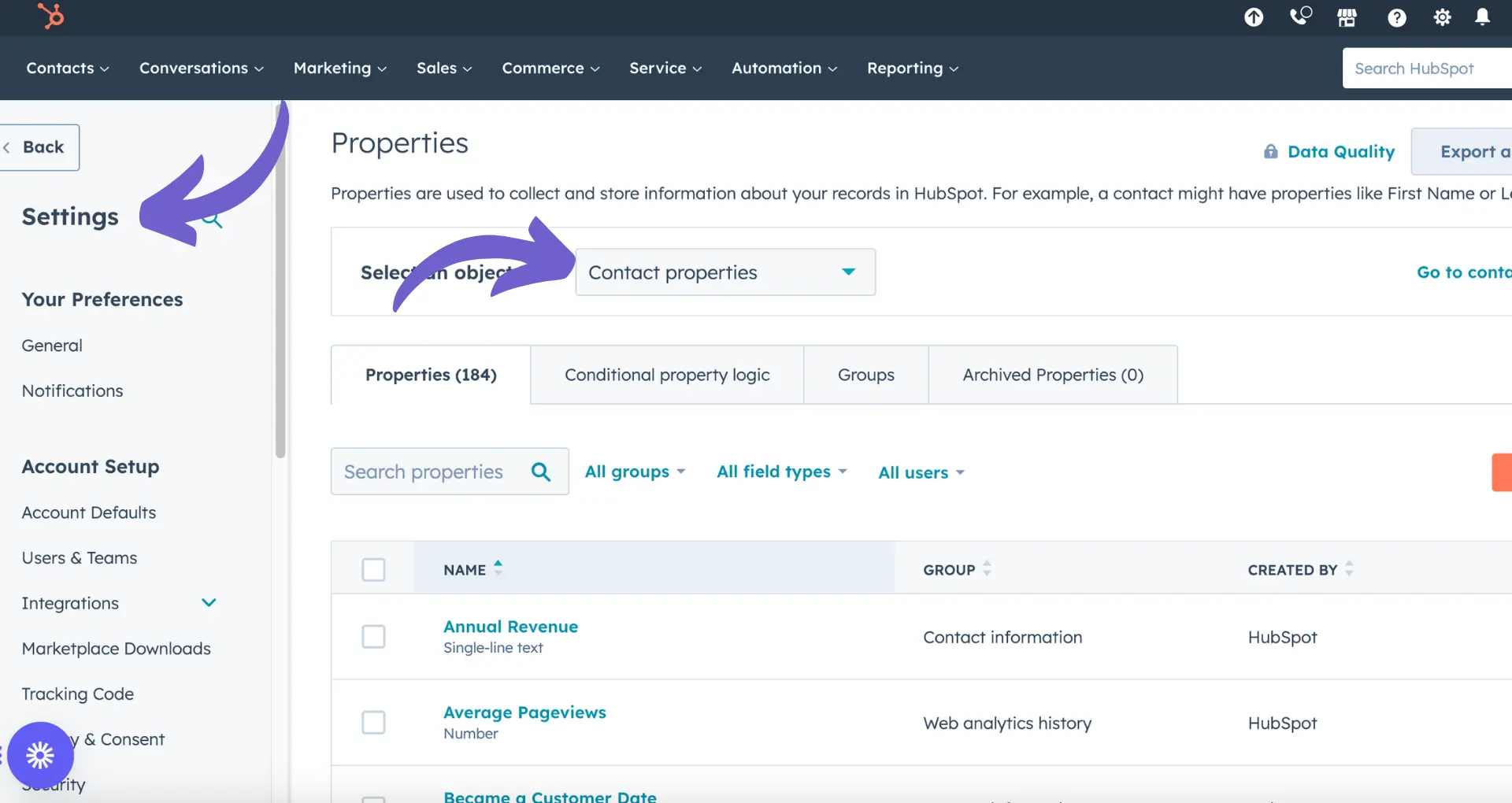1512x803 pixels.
Task: Click the Search HubSpot field
Action: click(x=1427, y=68)
